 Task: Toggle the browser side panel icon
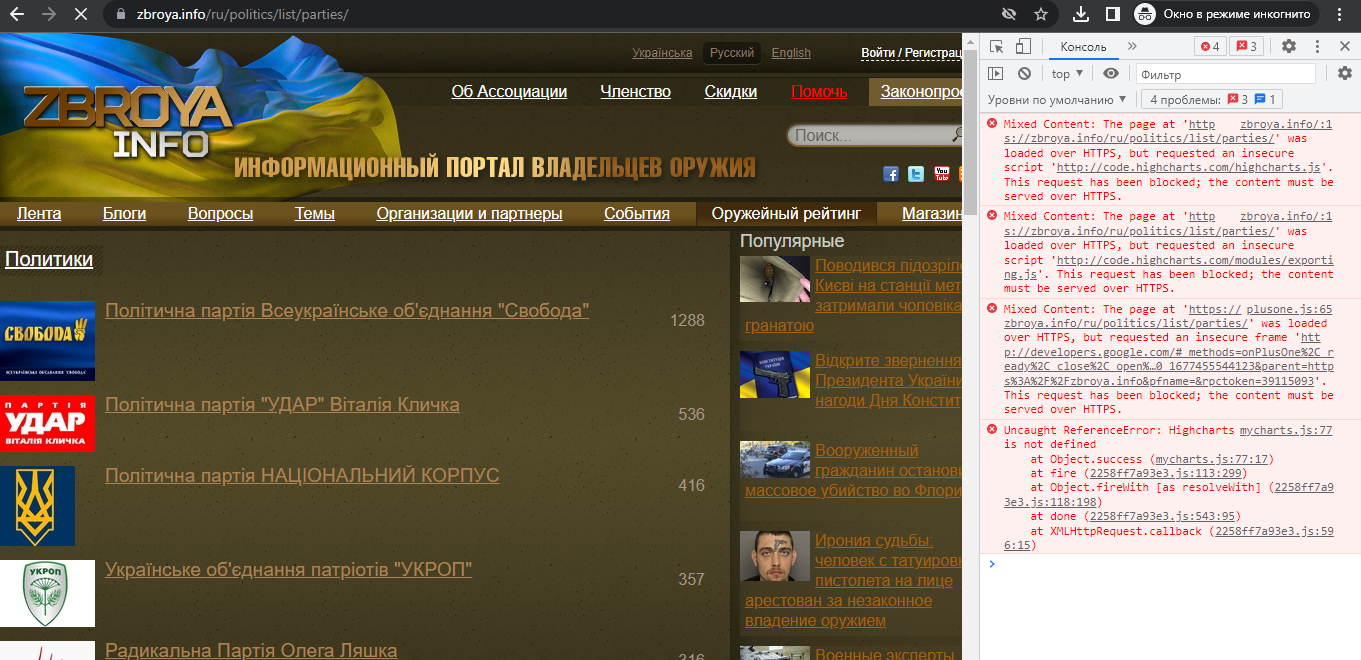click(1112, 15)
